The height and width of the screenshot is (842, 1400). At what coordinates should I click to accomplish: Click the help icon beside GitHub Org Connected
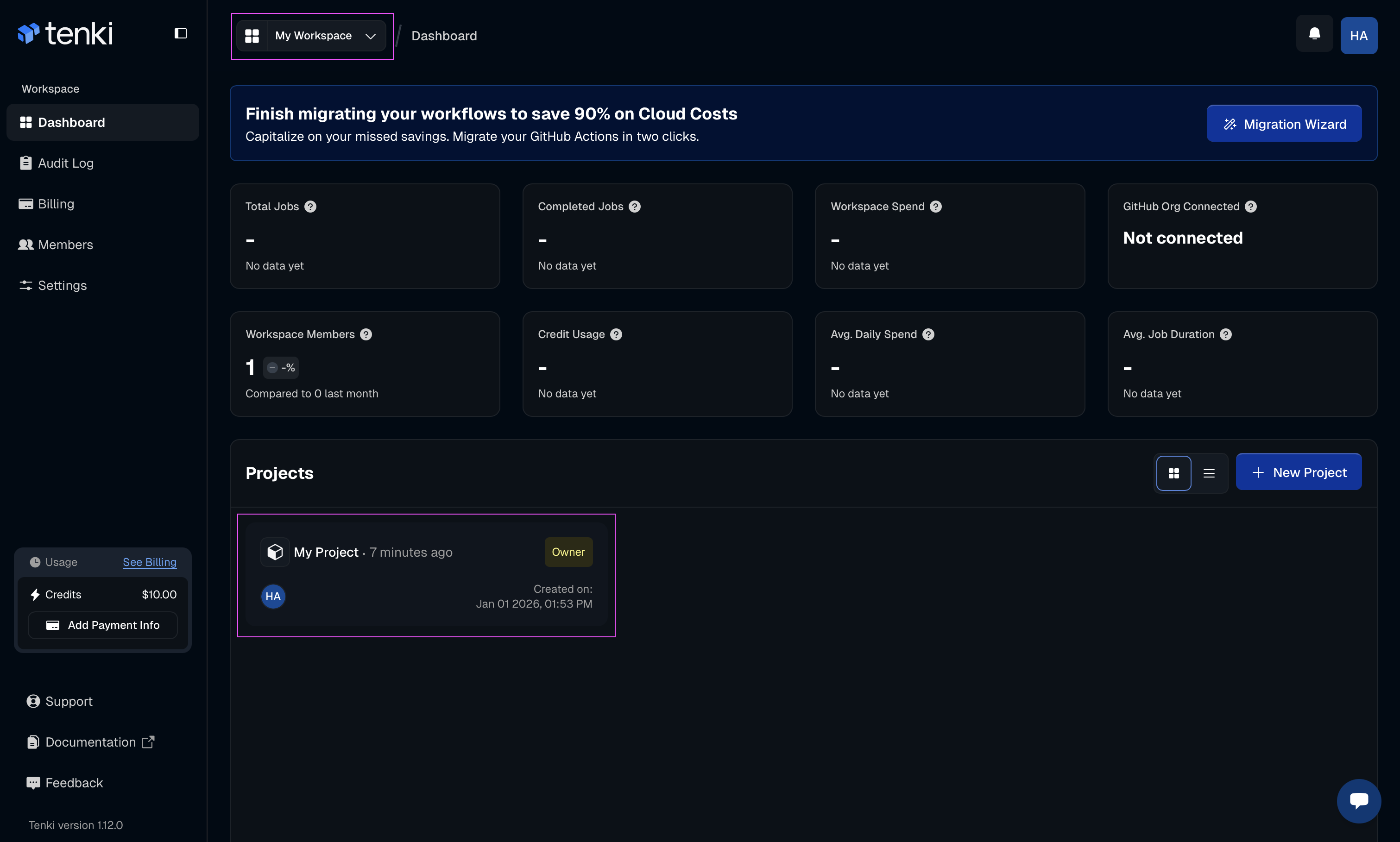point(1251,207)
